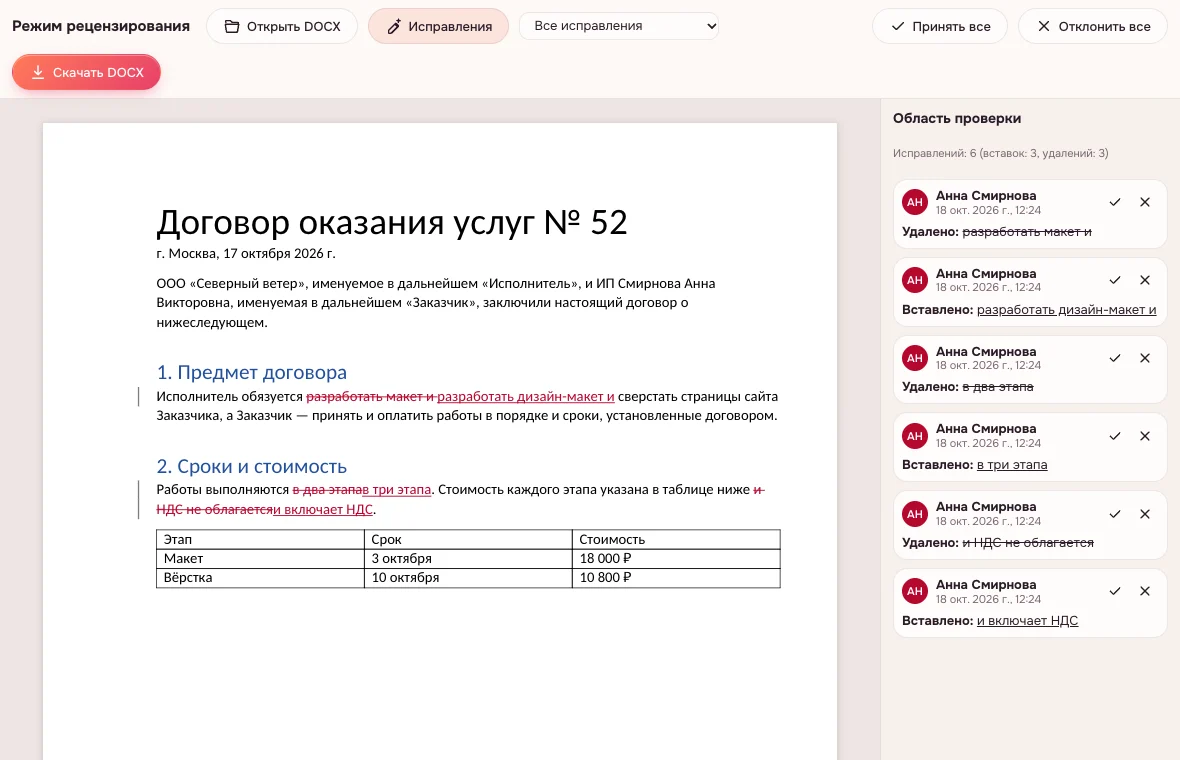Click the АН avatar beside "Удалено: разработать макет и"
Screen dimensions: 1180x760
tap(914, 202)
